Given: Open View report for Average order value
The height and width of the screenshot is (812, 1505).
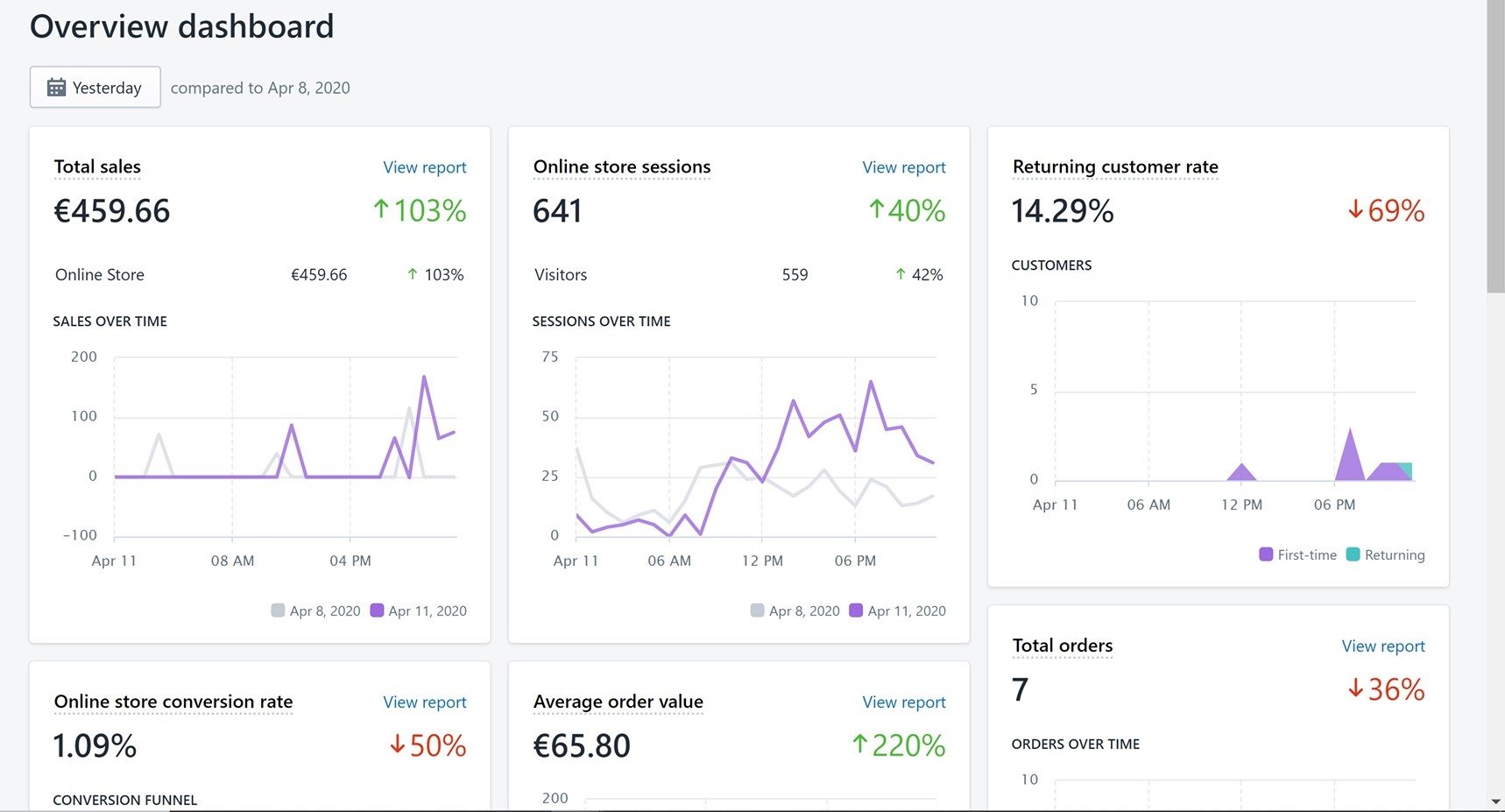Looking at the screenshot, I should 903,703.
